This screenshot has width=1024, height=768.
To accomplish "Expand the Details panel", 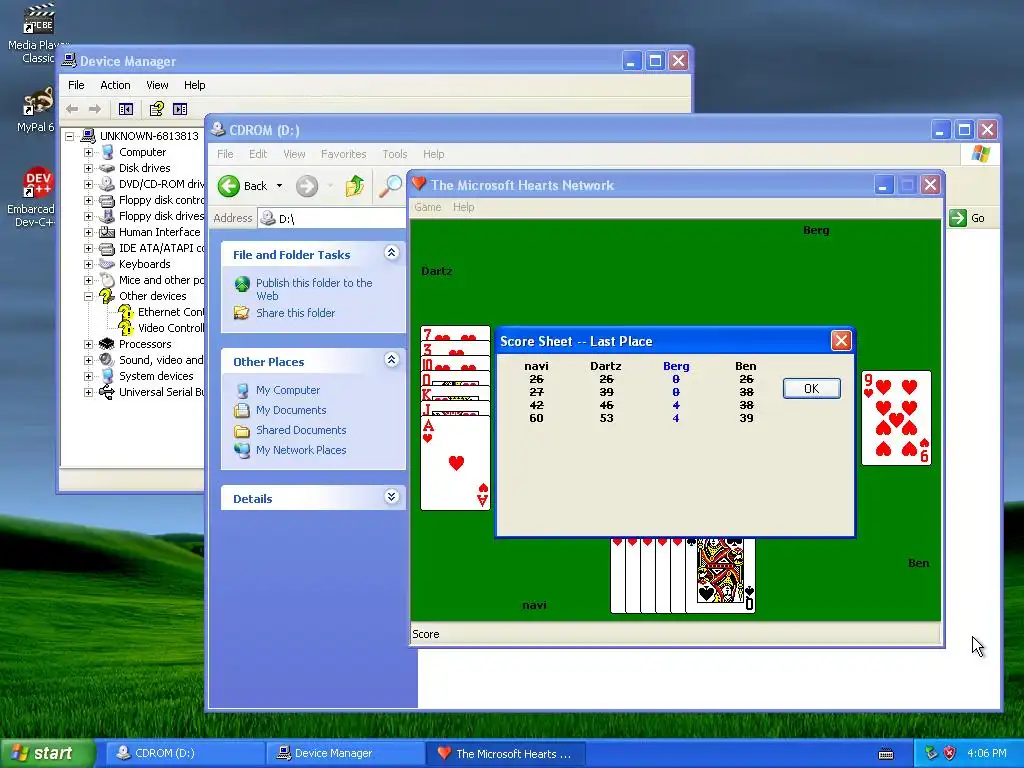I will point(391,498).
